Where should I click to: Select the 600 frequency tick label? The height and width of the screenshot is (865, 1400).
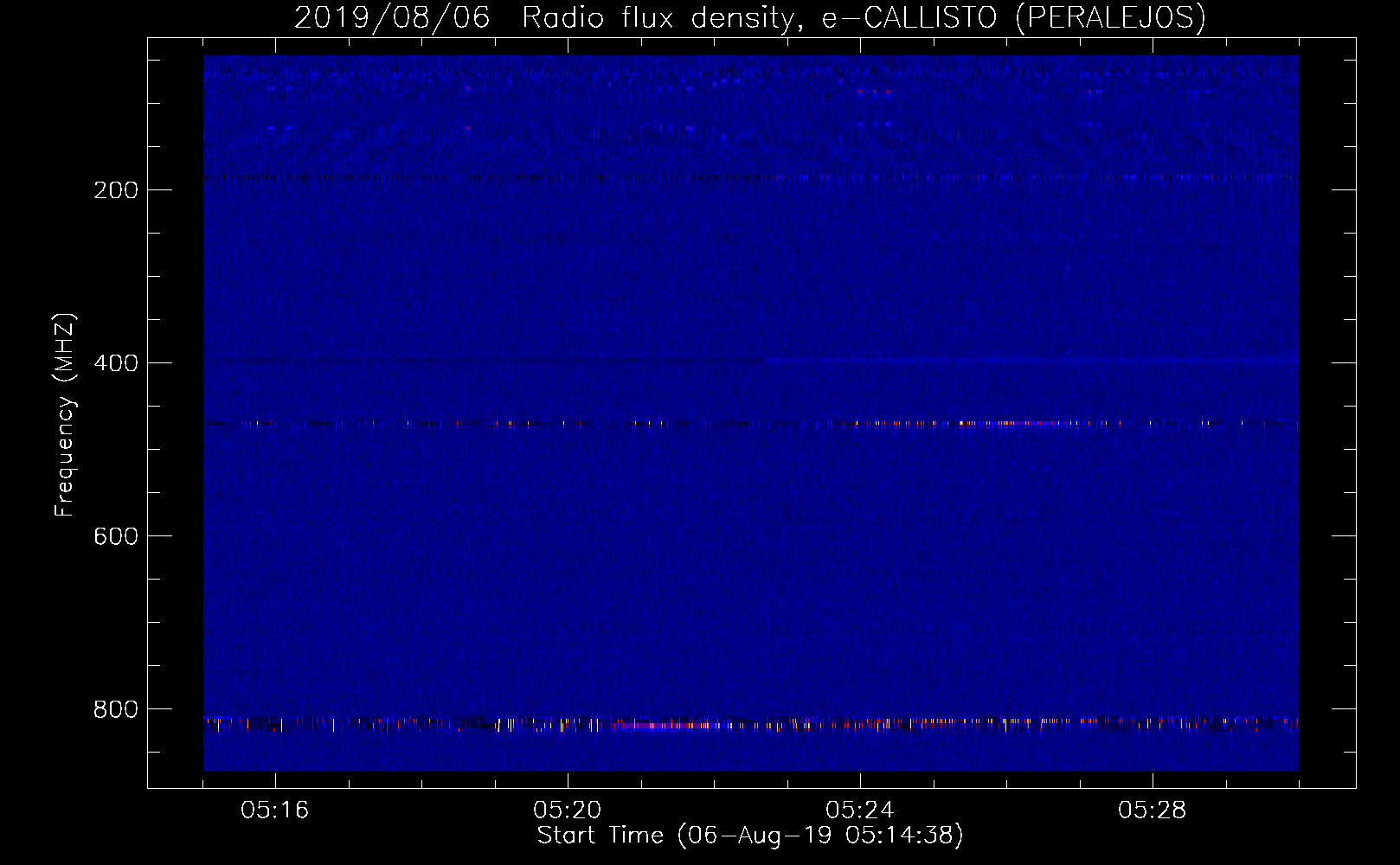(x=116, y=536)
